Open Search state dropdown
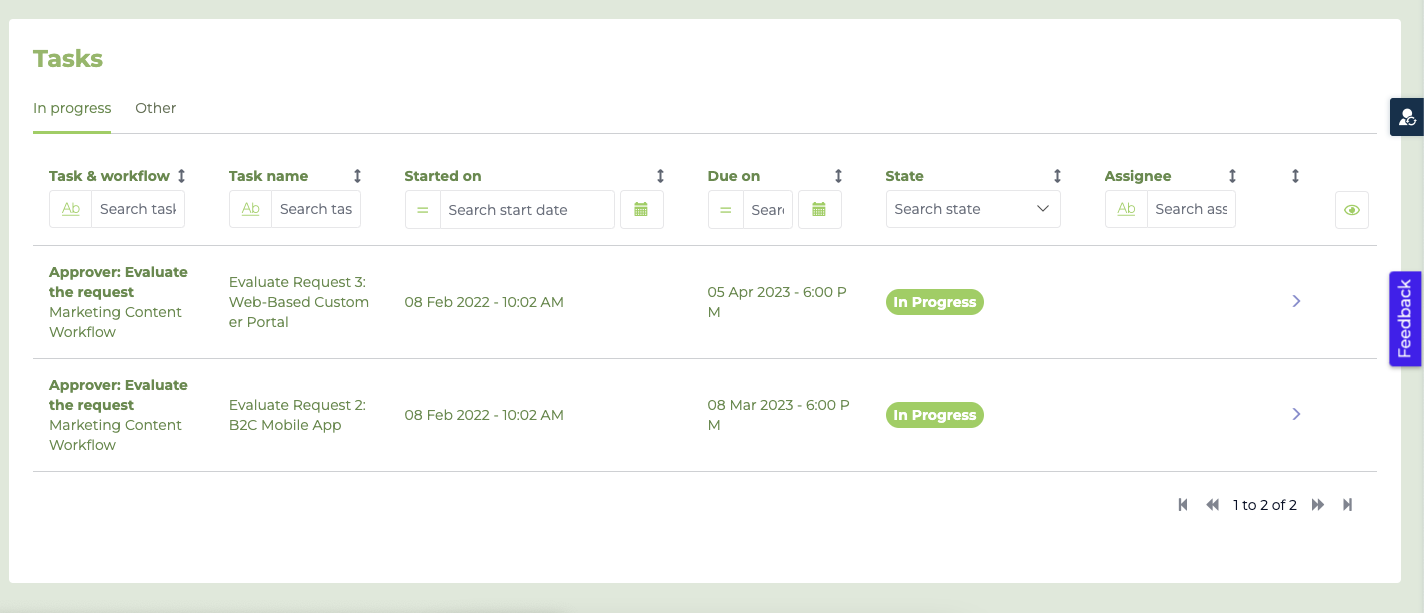Screen dimensions: 1424x613 (x=973, y=209)
